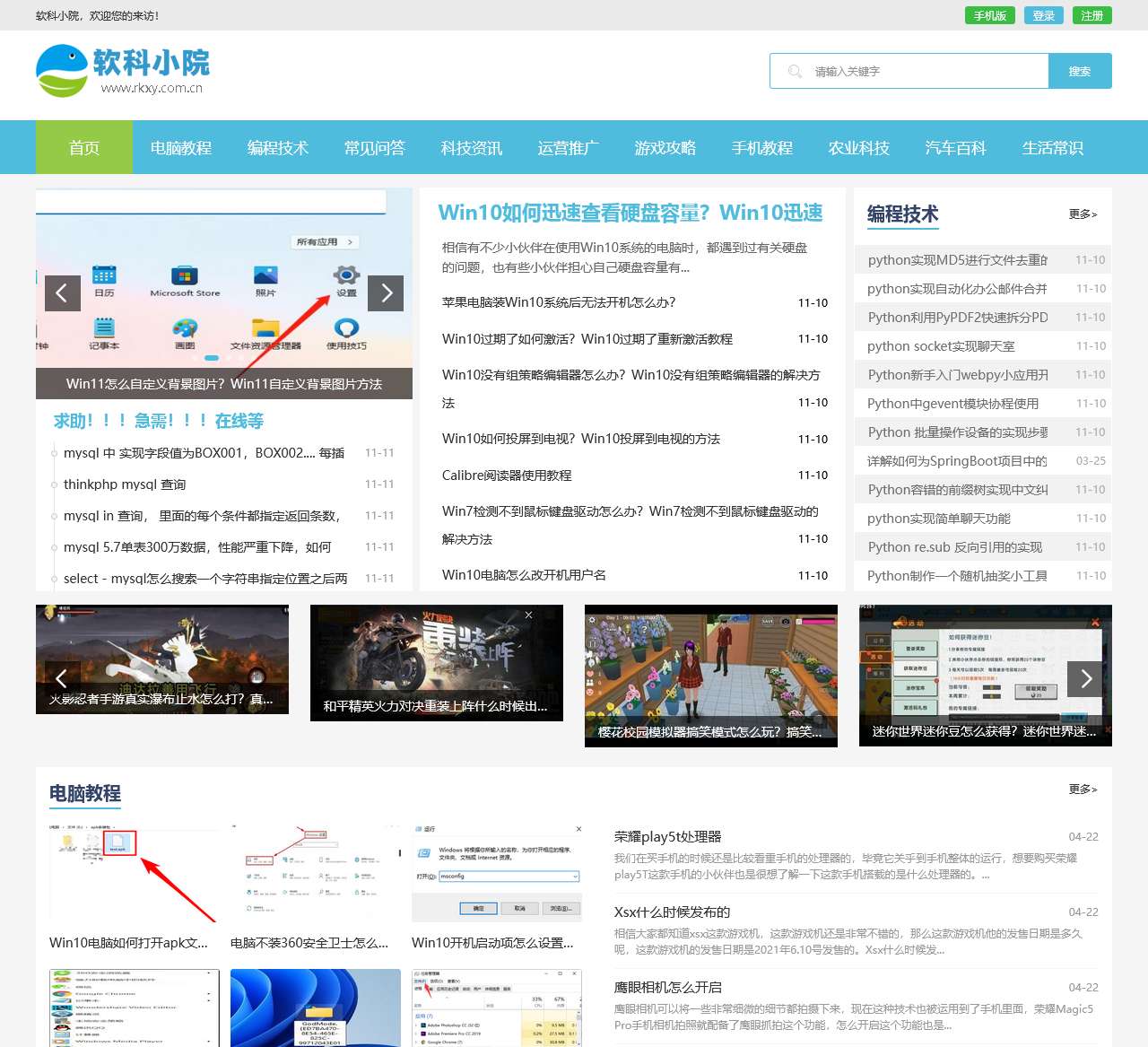Click left arrow on game thumbnails strip
This screenshot has width=1148, height=1047.
click(x=62, y=678)
